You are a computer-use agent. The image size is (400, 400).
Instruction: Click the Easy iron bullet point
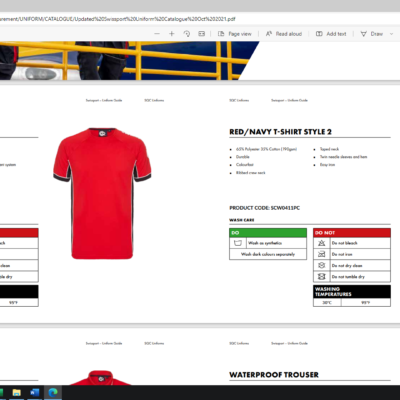point(327,165)
